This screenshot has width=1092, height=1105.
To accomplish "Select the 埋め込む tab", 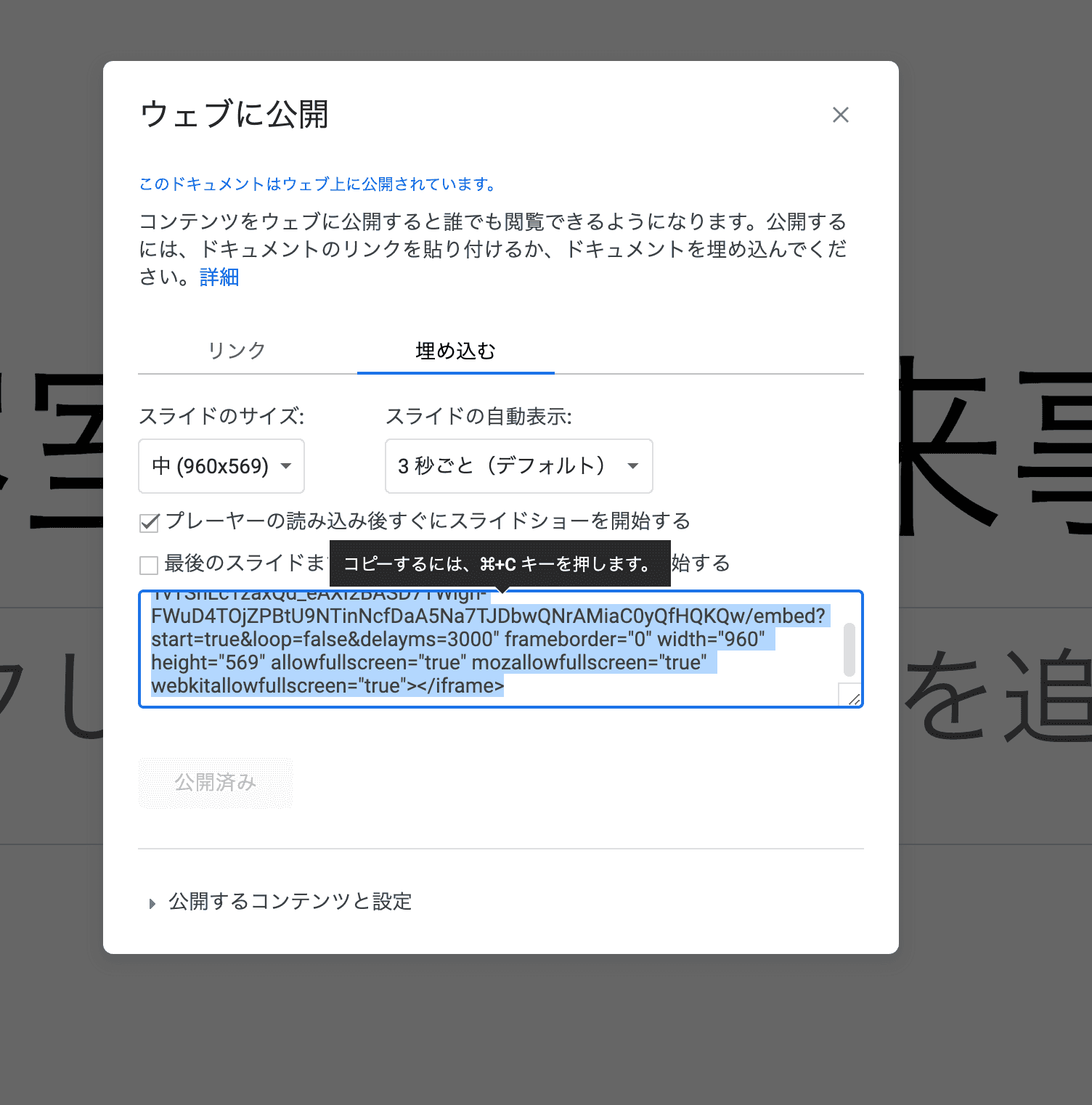I will tap(455, 351).
